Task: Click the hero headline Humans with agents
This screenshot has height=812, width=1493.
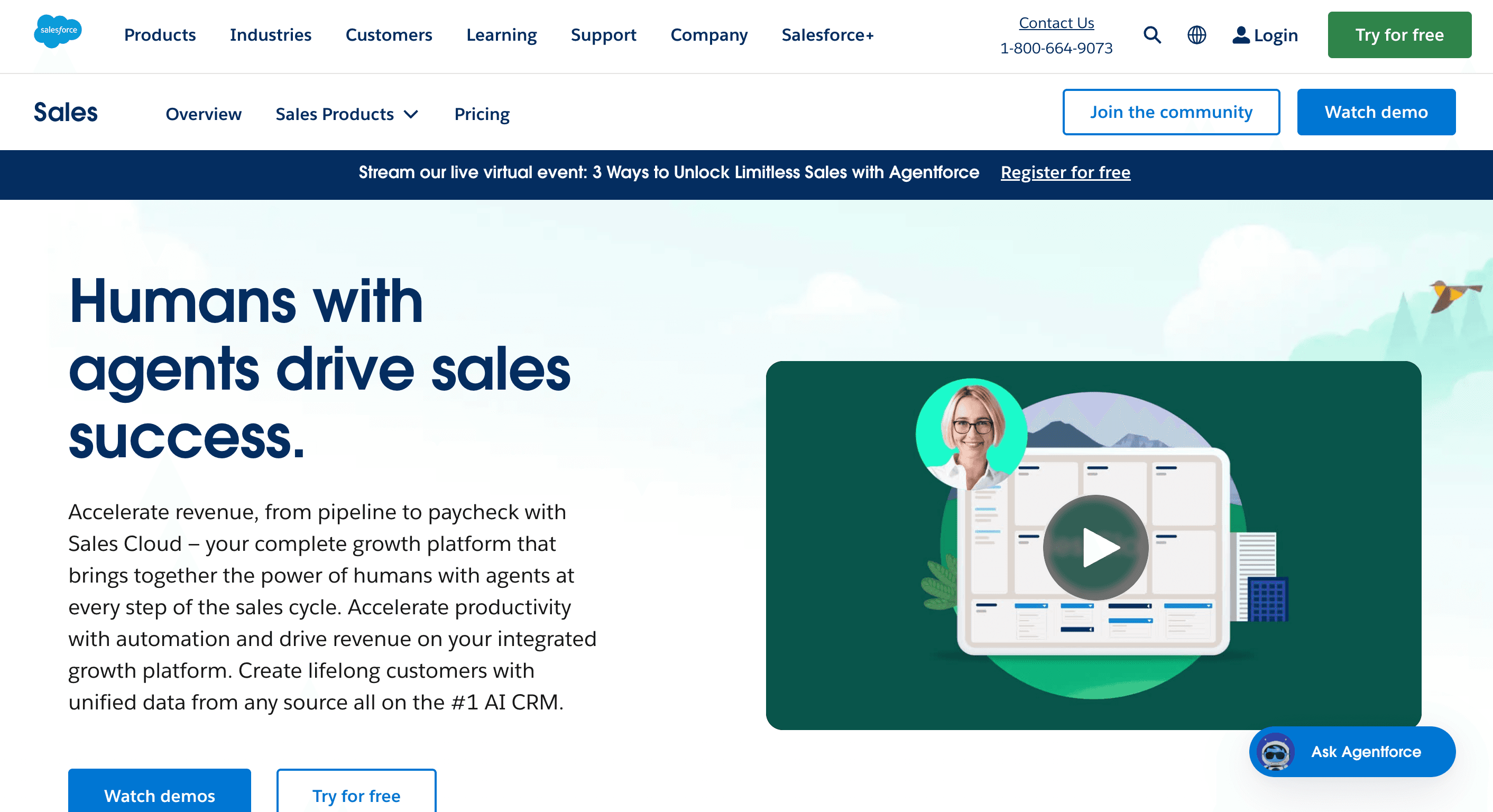Action: tap(319, 367)
